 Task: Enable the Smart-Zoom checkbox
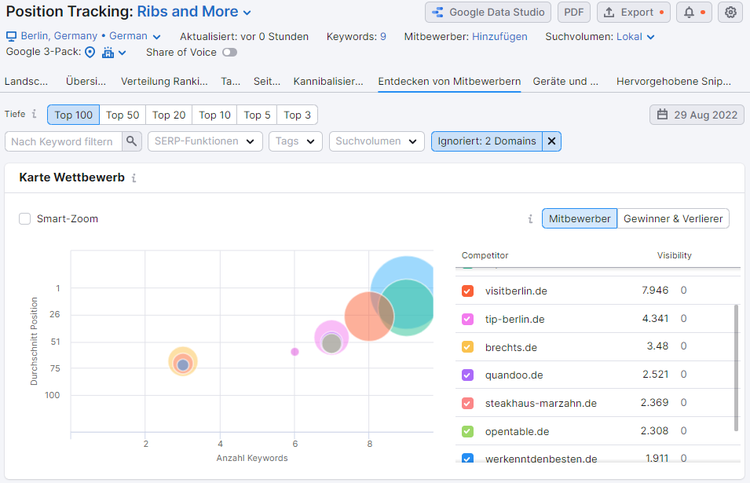[x=25, y=219]
